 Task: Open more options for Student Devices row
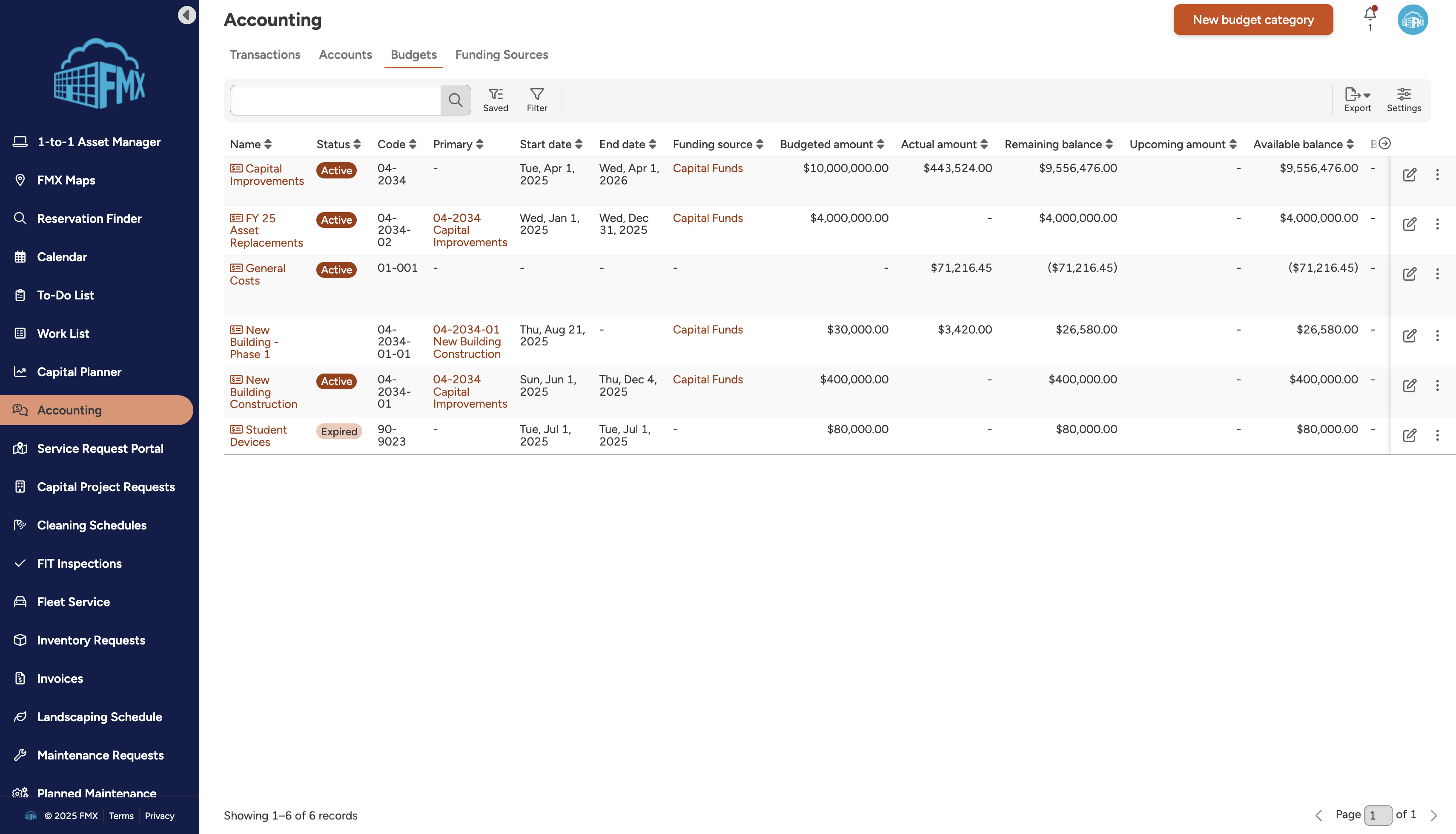[x=1437, y=435]
